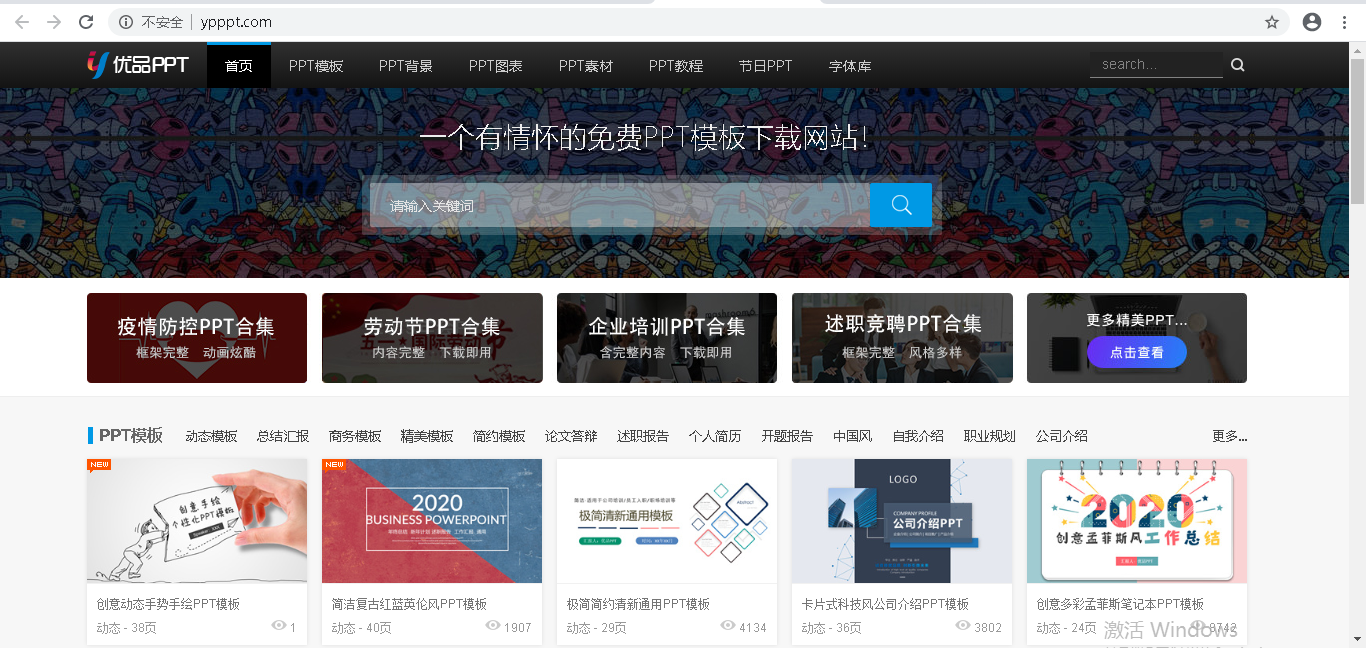Click the 请输入关键词 search input field

(600, 204)
